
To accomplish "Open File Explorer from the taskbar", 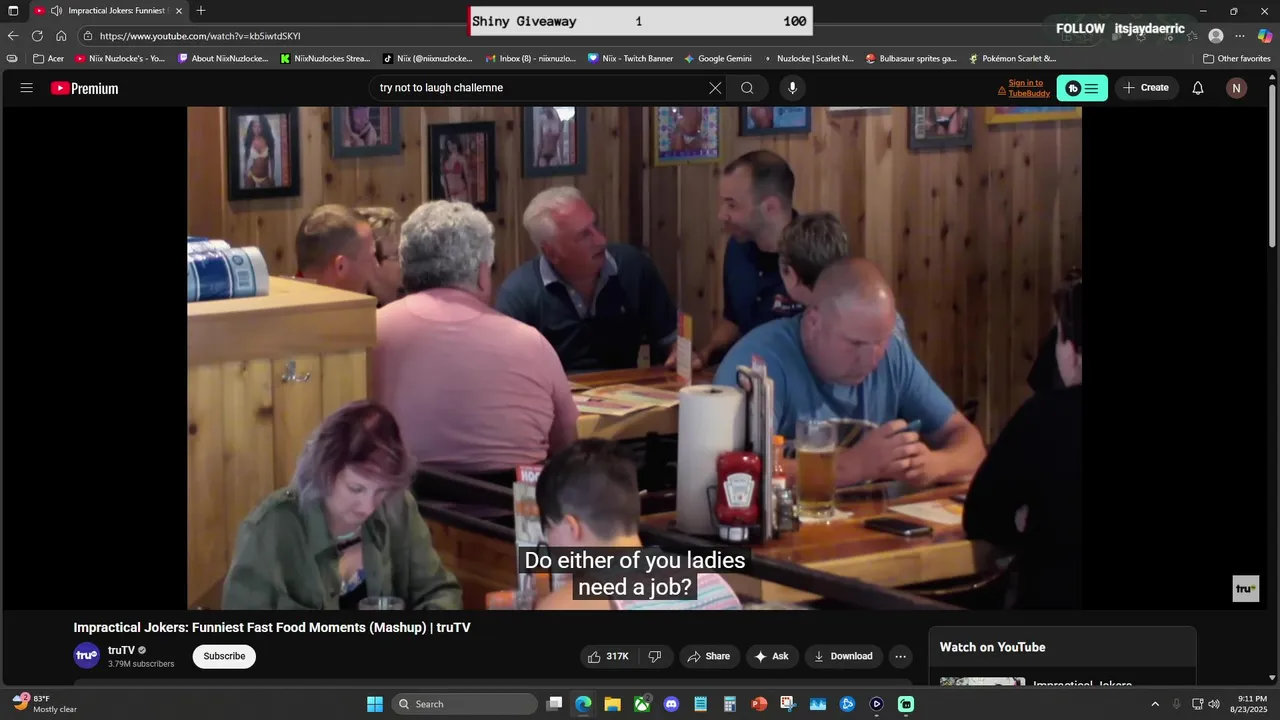I will [x=612, y=704].
